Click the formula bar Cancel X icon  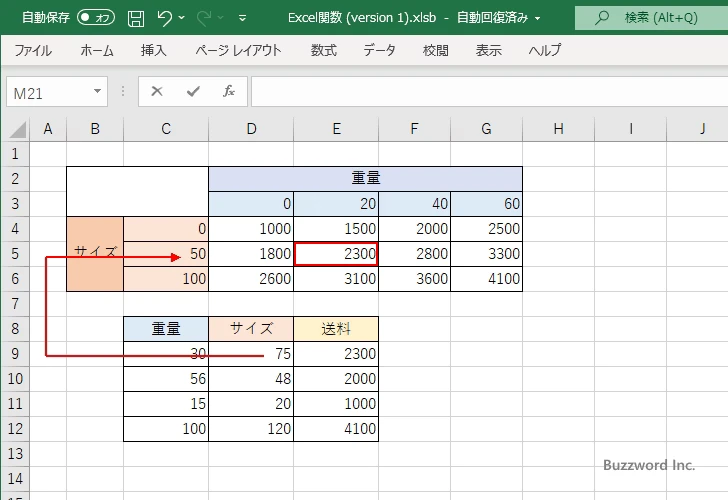coord(157,91)
